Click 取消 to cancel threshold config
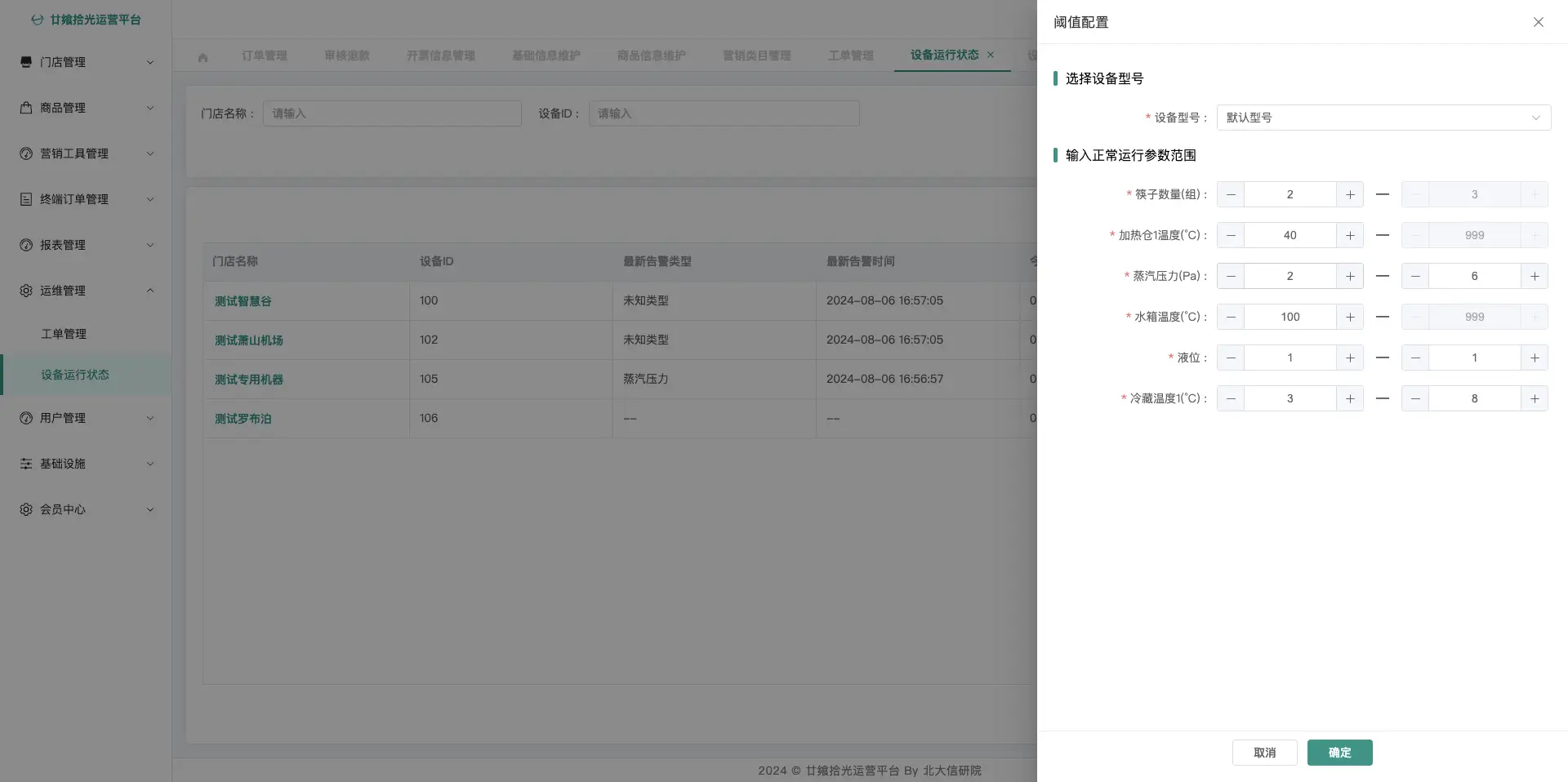This screenshot has height=782, width=1568. pos(1264,753)
